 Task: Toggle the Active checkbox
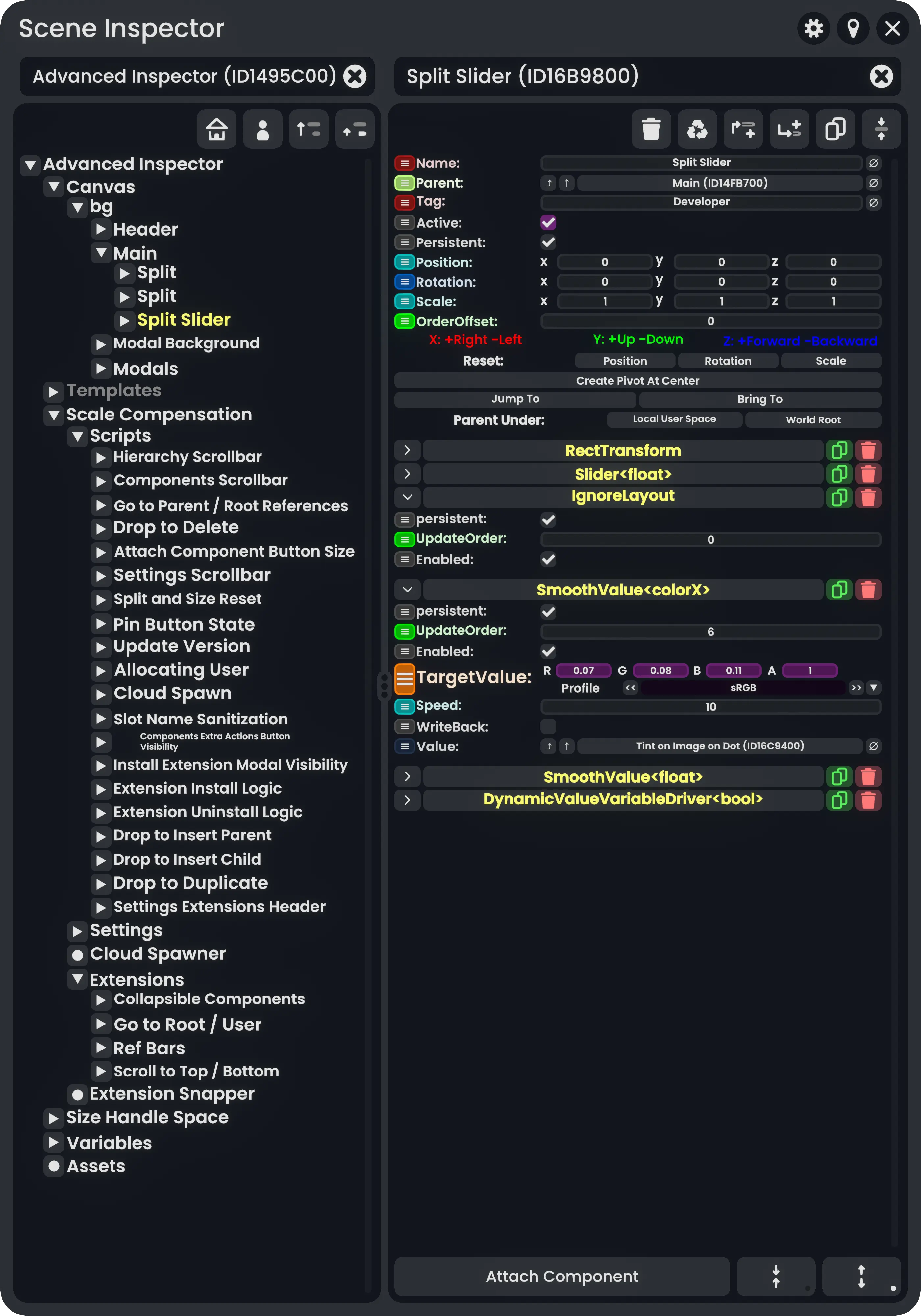(548, 222)
